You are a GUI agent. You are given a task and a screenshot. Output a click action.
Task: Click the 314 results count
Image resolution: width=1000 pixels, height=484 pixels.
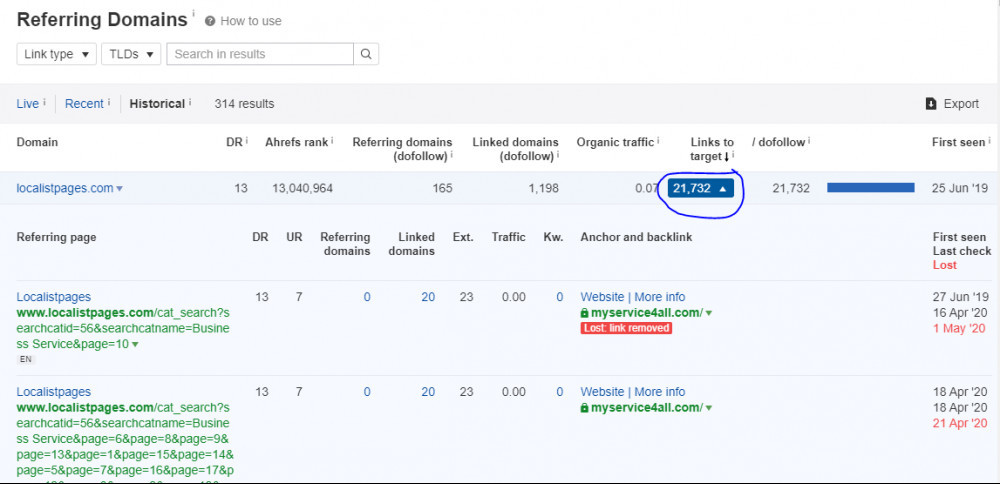[x=244, y=103]
